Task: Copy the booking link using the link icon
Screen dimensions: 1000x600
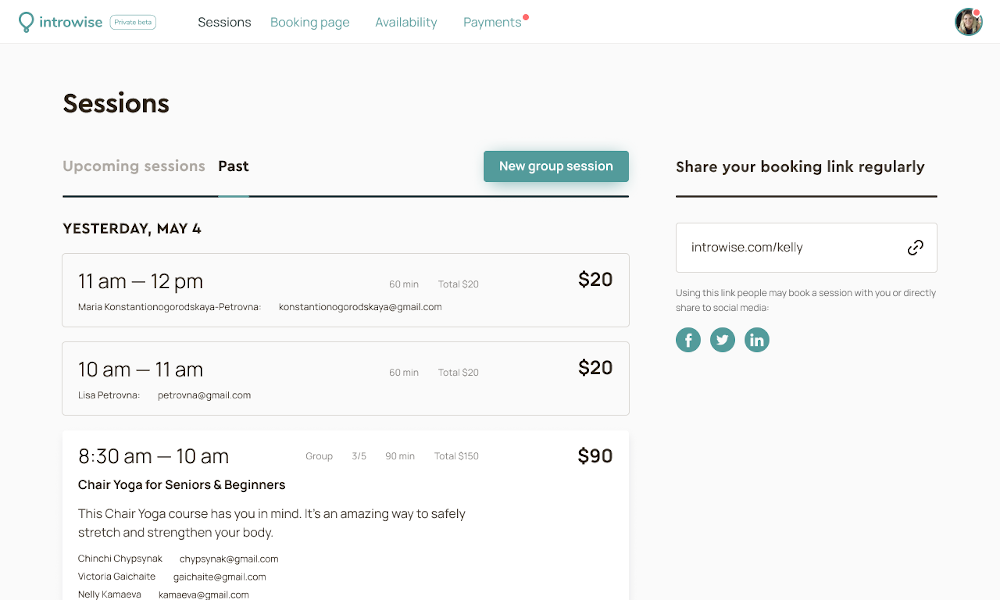Action: [915, 247]
